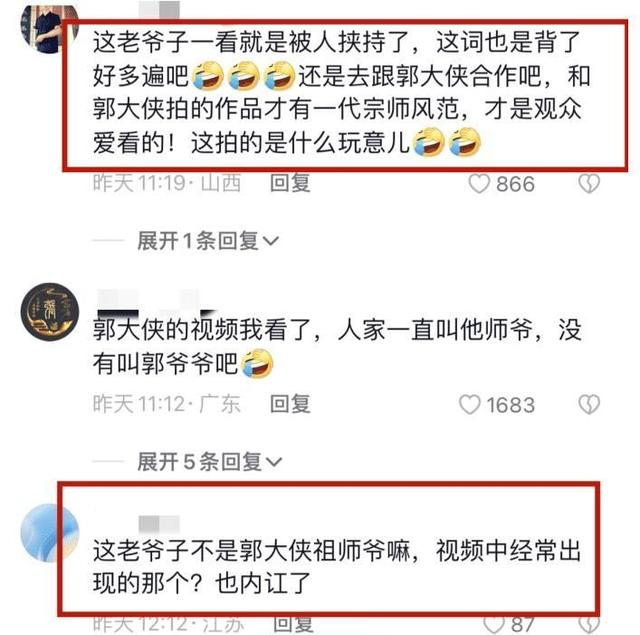Reply to the 山西 comment via 回复
The image size is (640, 635).
(x=290, y=183)
